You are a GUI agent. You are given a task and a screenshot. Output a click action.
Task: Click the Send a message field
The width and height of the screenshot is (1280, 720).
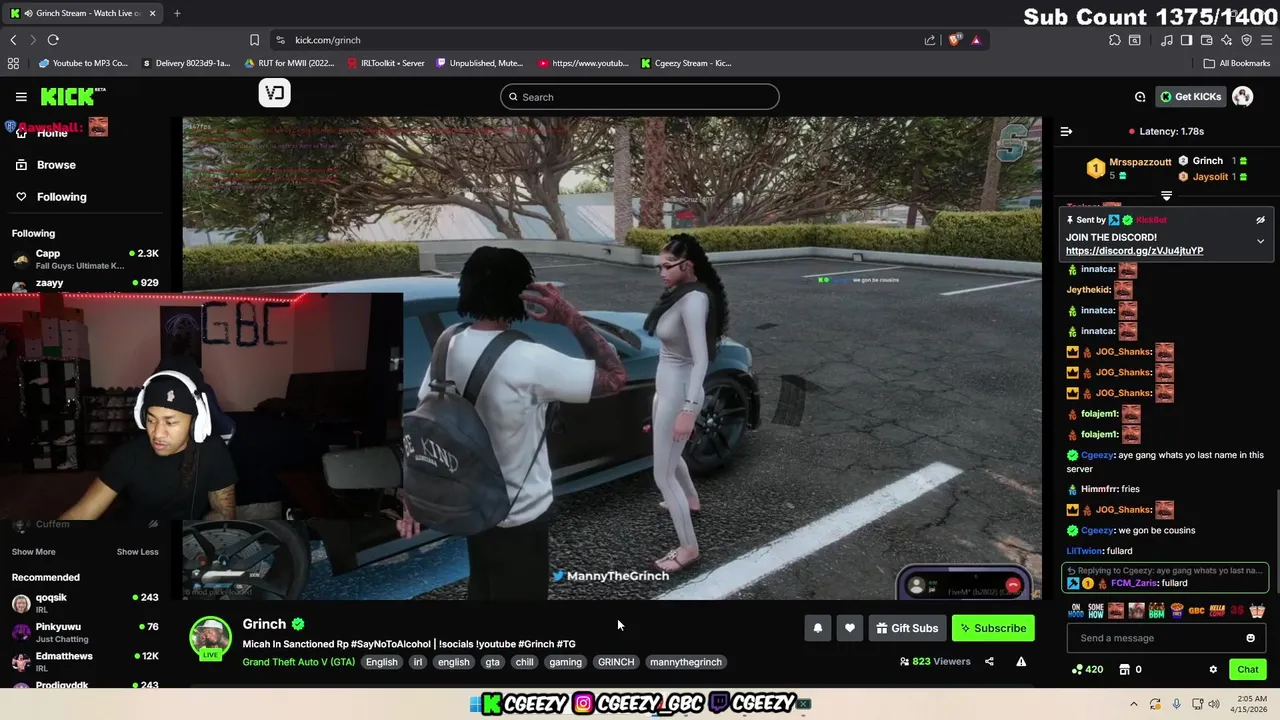click(1167, 638)
